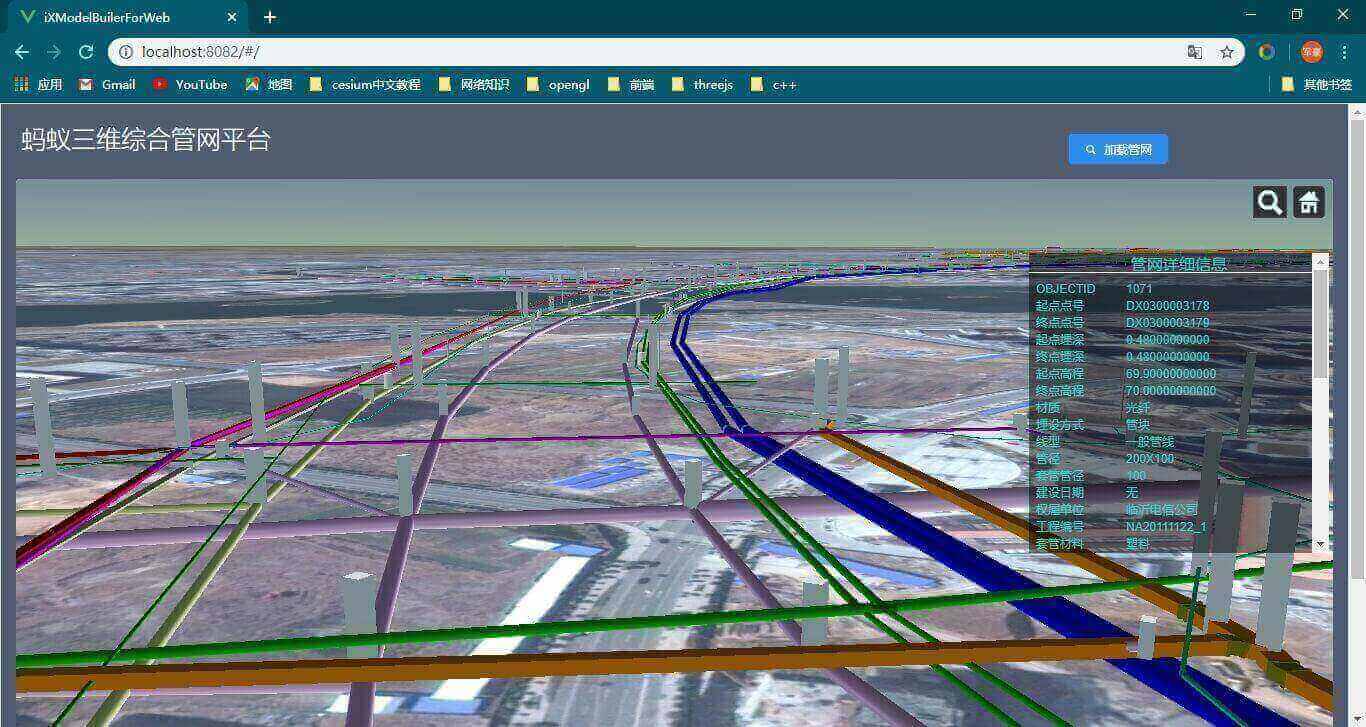Image resolution: width=1366 pixels, height=727 pixels.
Task: Open the Chrome three-dot menu
Action: 1344,52
